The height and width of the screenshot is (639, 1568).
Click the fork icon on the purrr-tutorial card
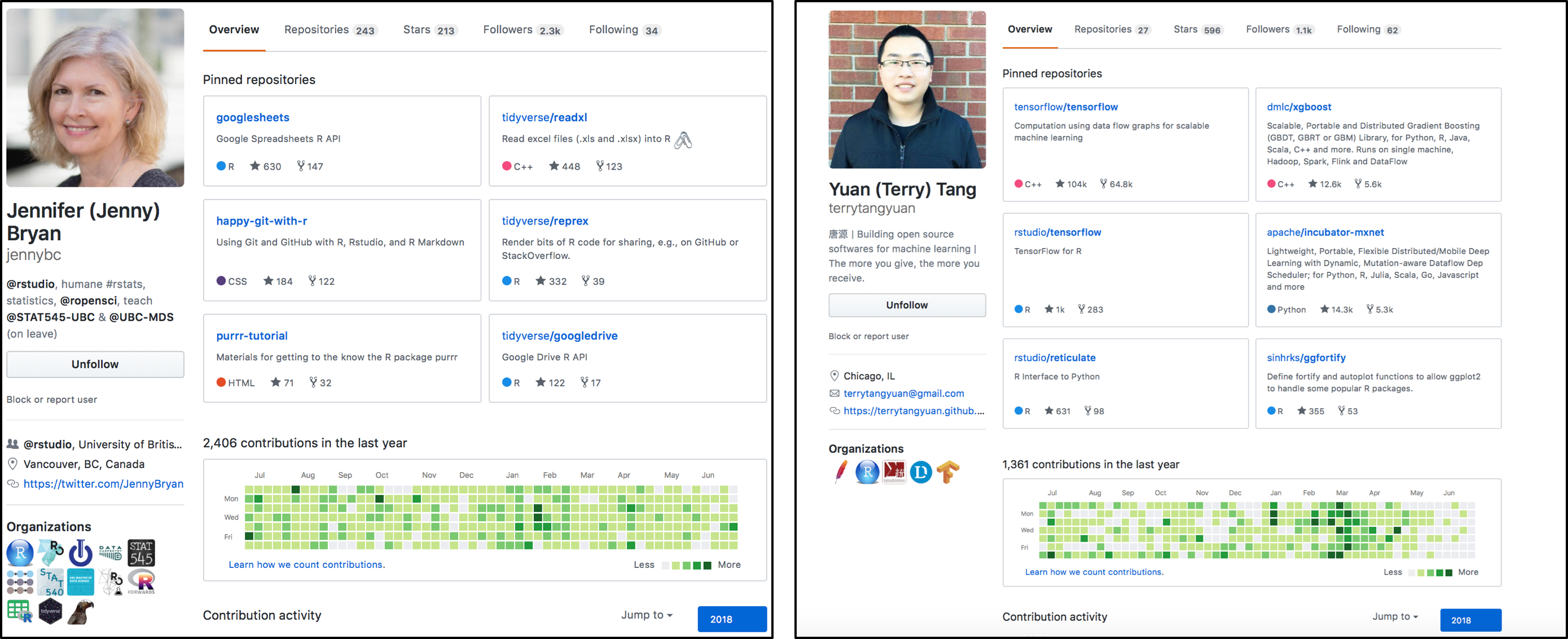tap(313, 382)
